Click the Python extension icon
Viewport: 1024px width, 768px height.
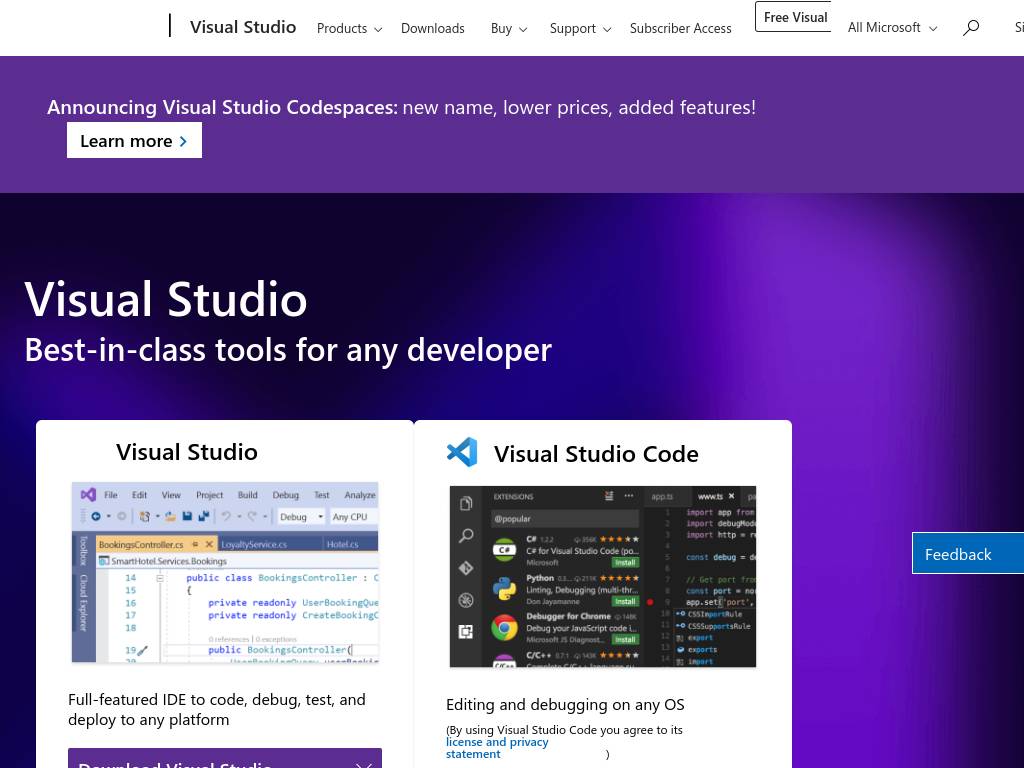(x=505, y=589)
